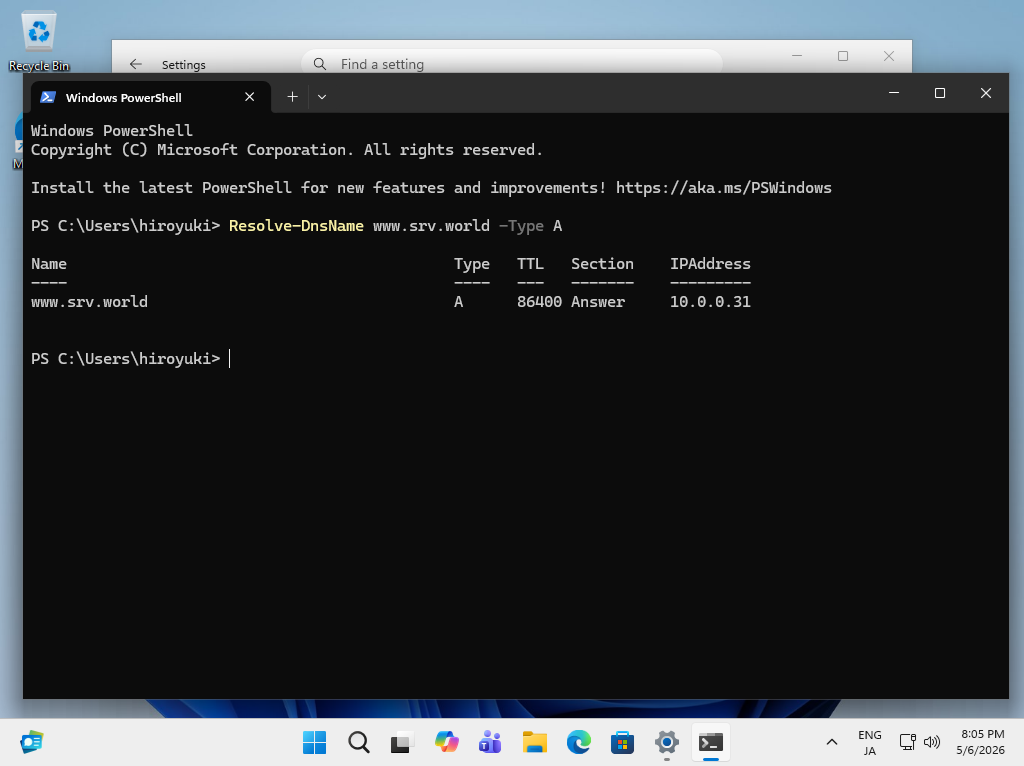Click search magnifier in Settings window
Image resolution: width=1024 pixels, height=766 pixels.
pos(319,64)
